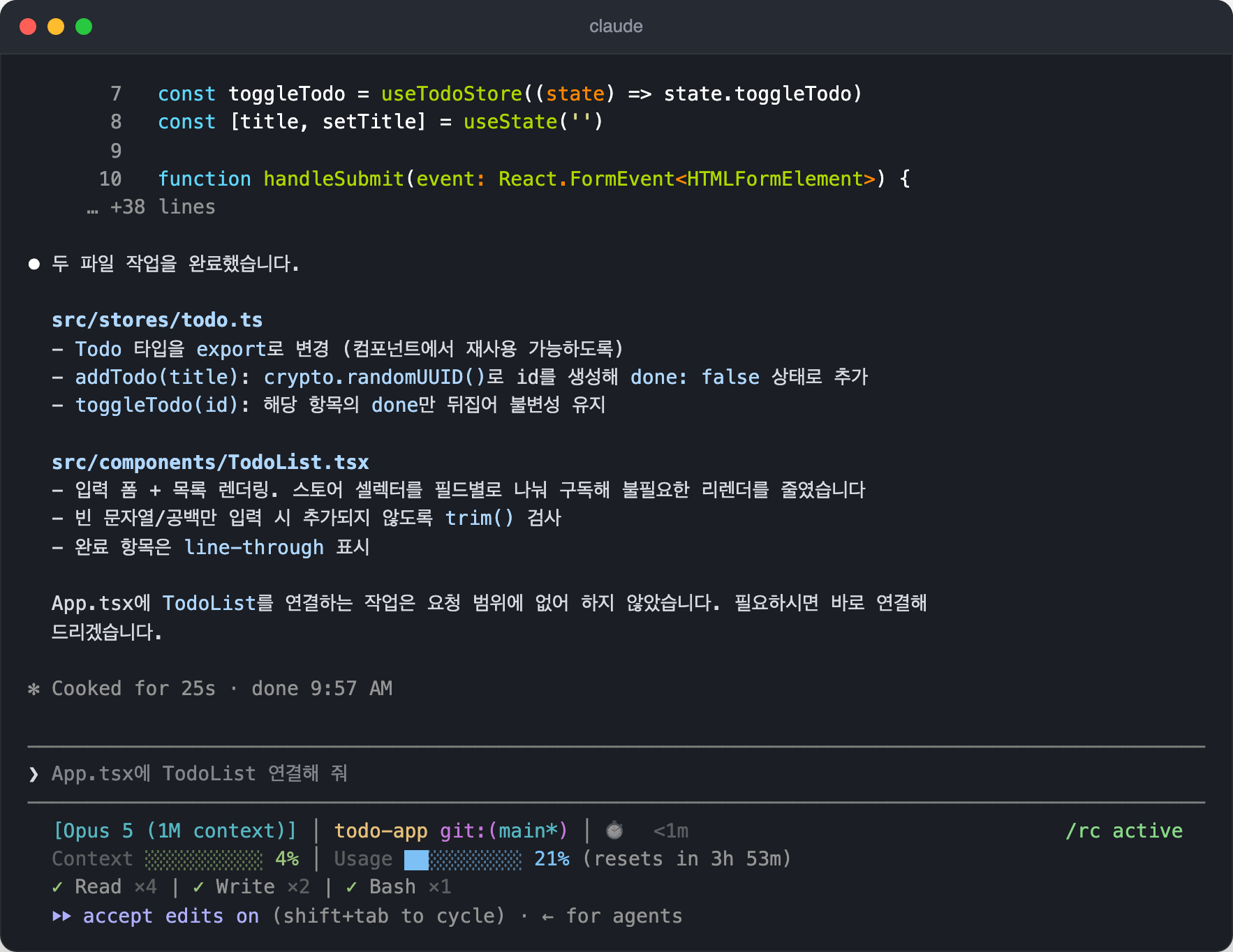Click 'Write ×2' tool count
Screen dimensions: 1233x952
263,887
